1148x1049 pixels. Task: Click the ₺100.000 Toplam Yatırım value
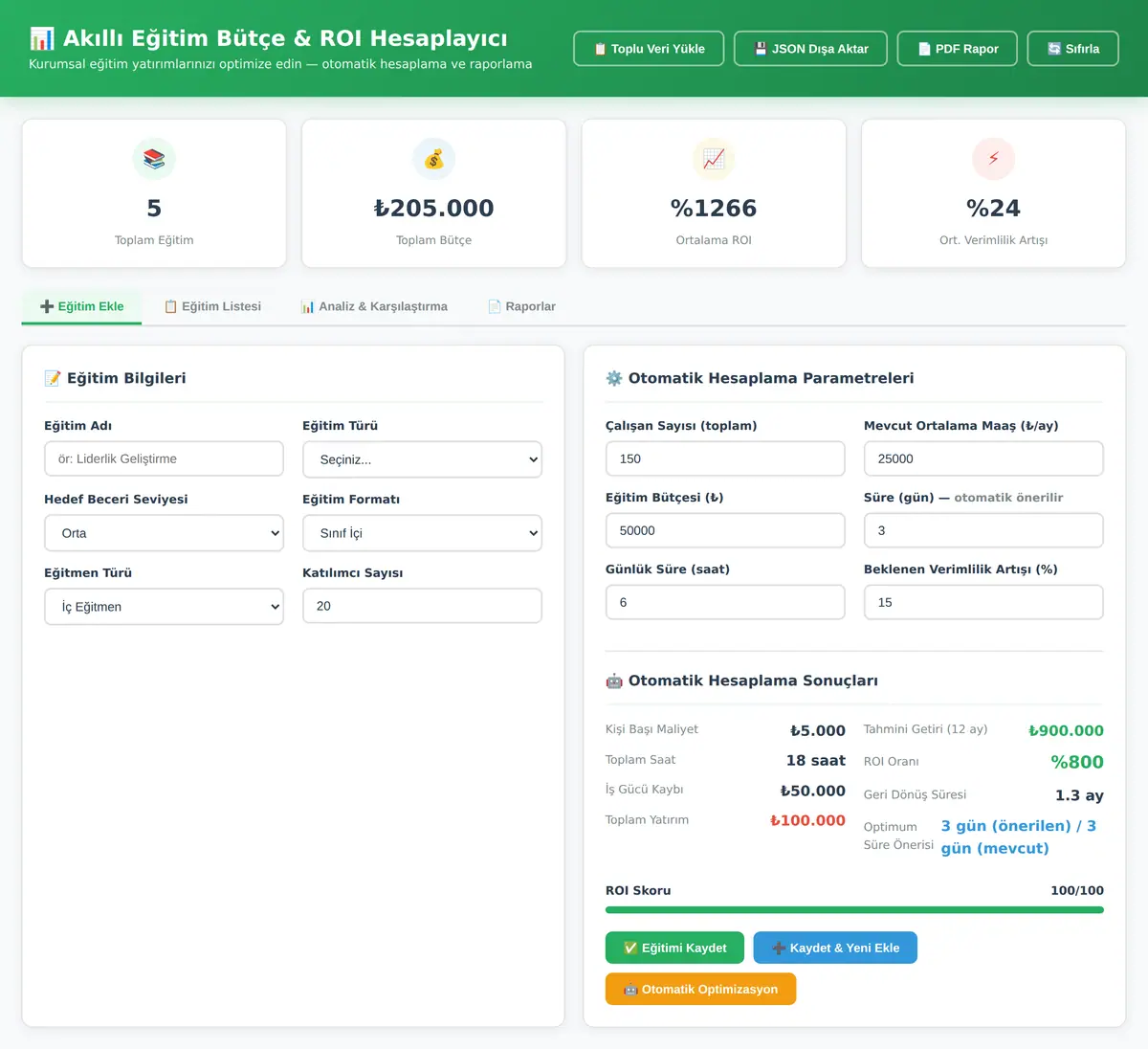807,820
